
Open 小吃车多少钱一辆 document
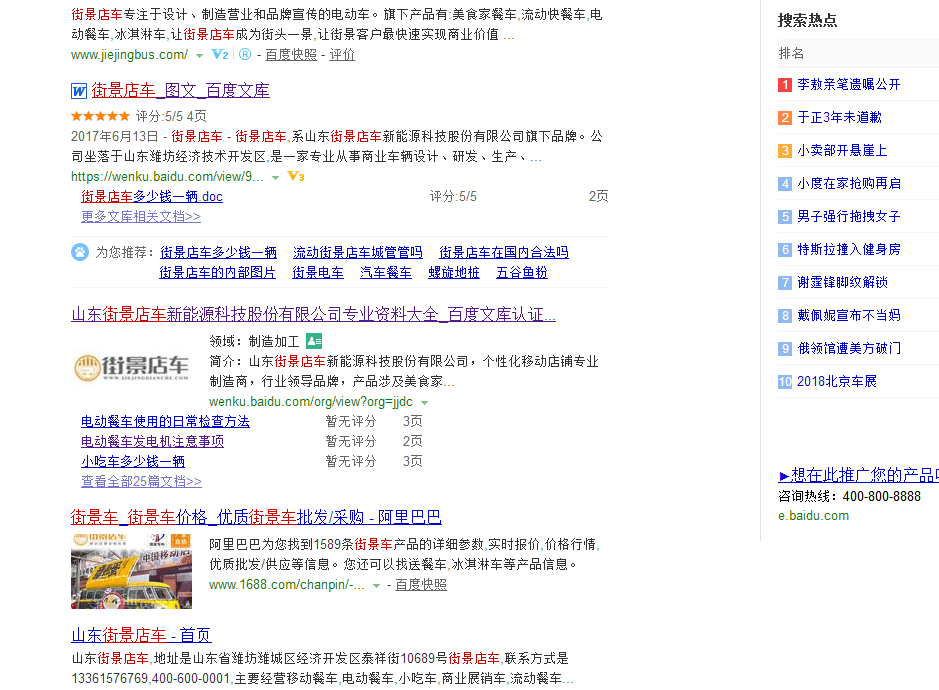133,461
